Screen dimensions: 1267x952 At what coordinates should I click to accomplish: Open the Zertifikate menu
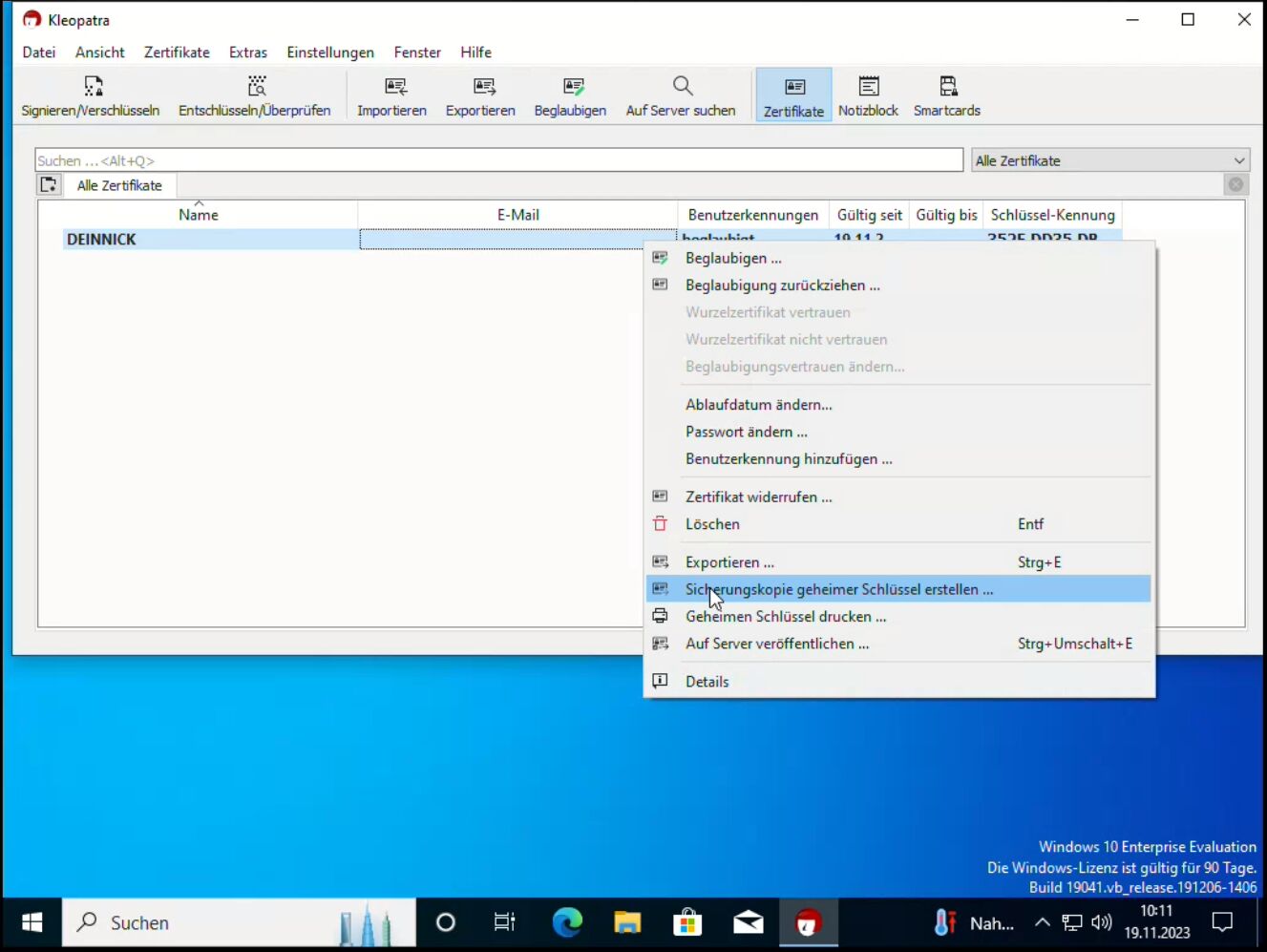177,53
